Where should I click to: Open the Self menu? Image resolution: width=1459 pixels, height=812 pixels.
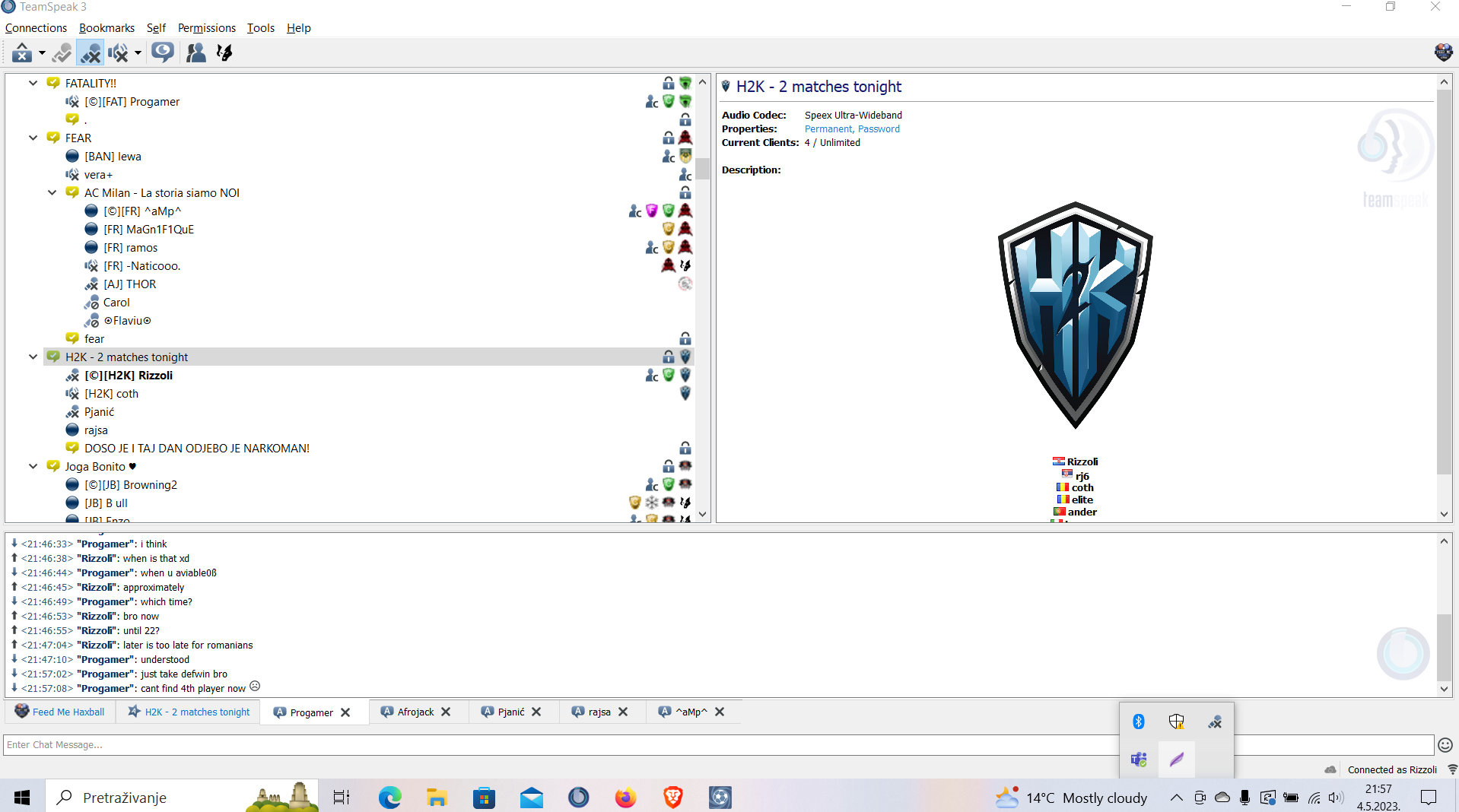click(156, 28)
